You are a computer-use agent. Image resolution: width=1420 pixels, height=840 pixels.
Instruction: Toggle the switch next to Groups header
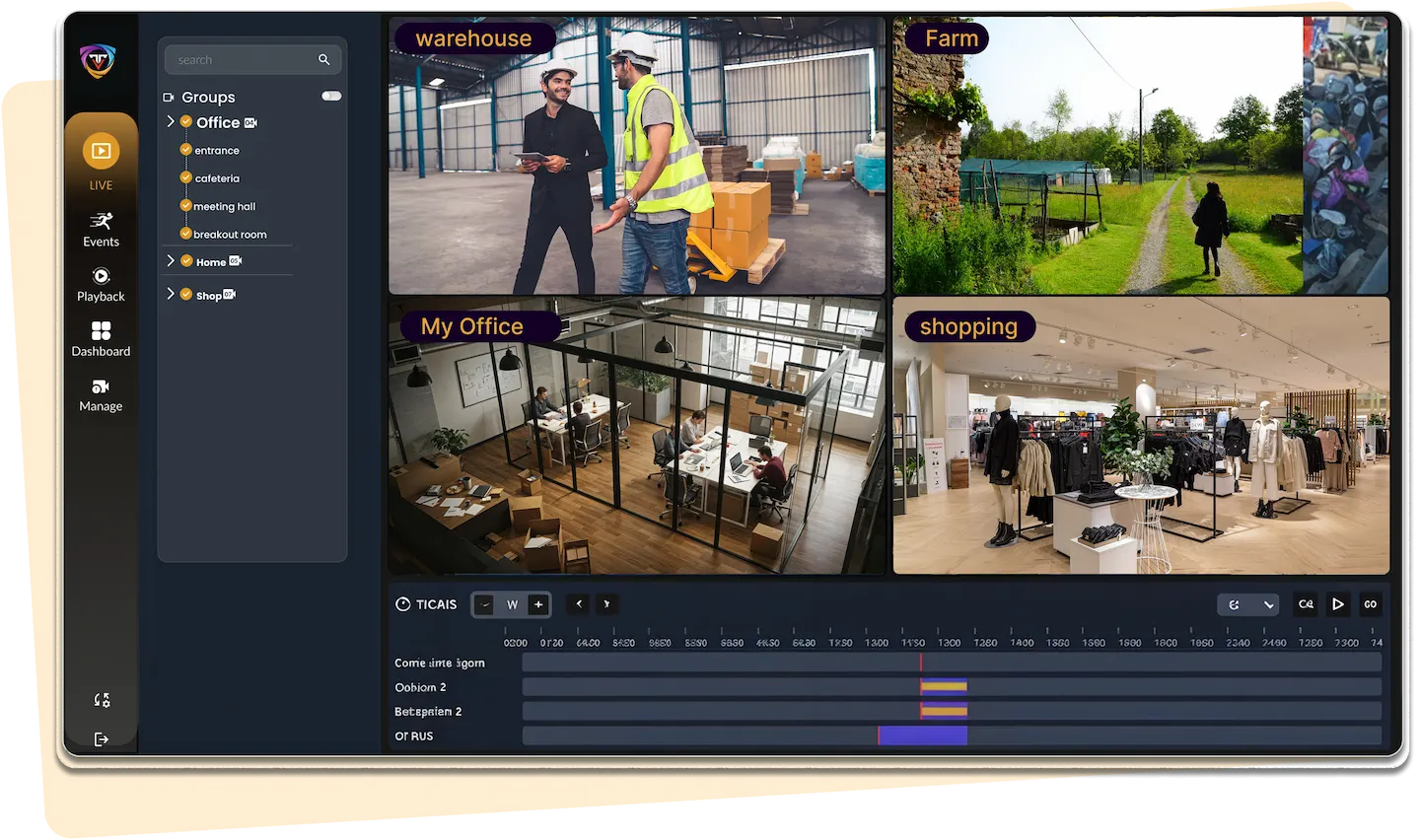tap(331, 96)
